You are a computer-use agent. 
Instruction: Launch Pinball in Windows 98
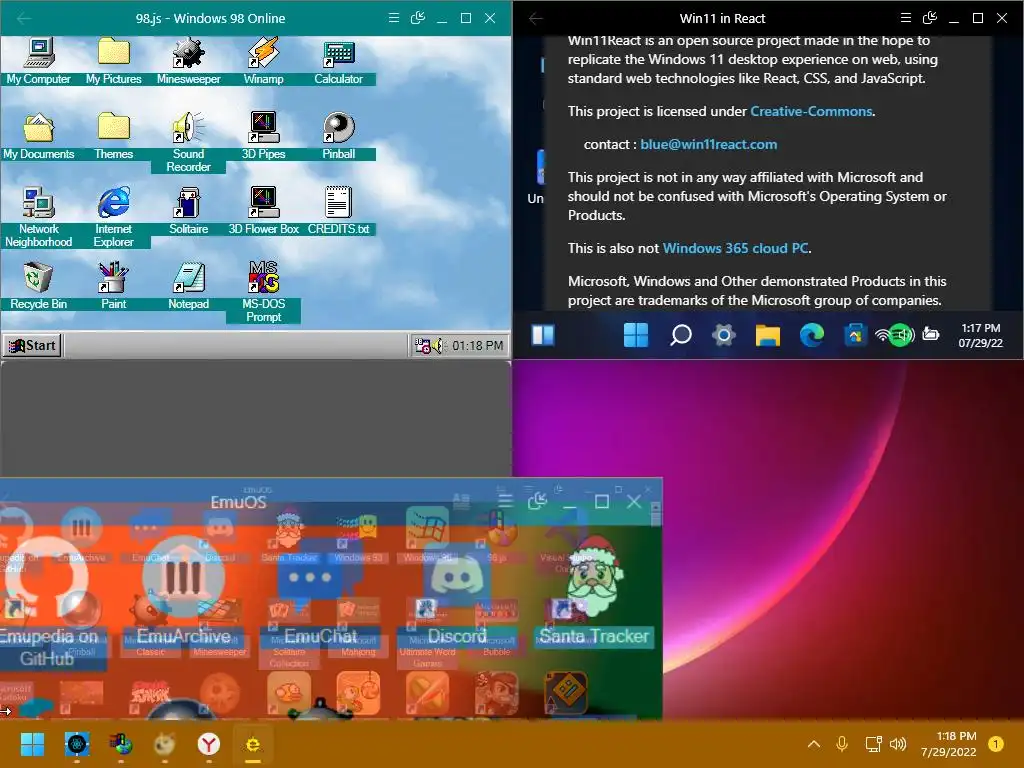[x=338, y=136]
